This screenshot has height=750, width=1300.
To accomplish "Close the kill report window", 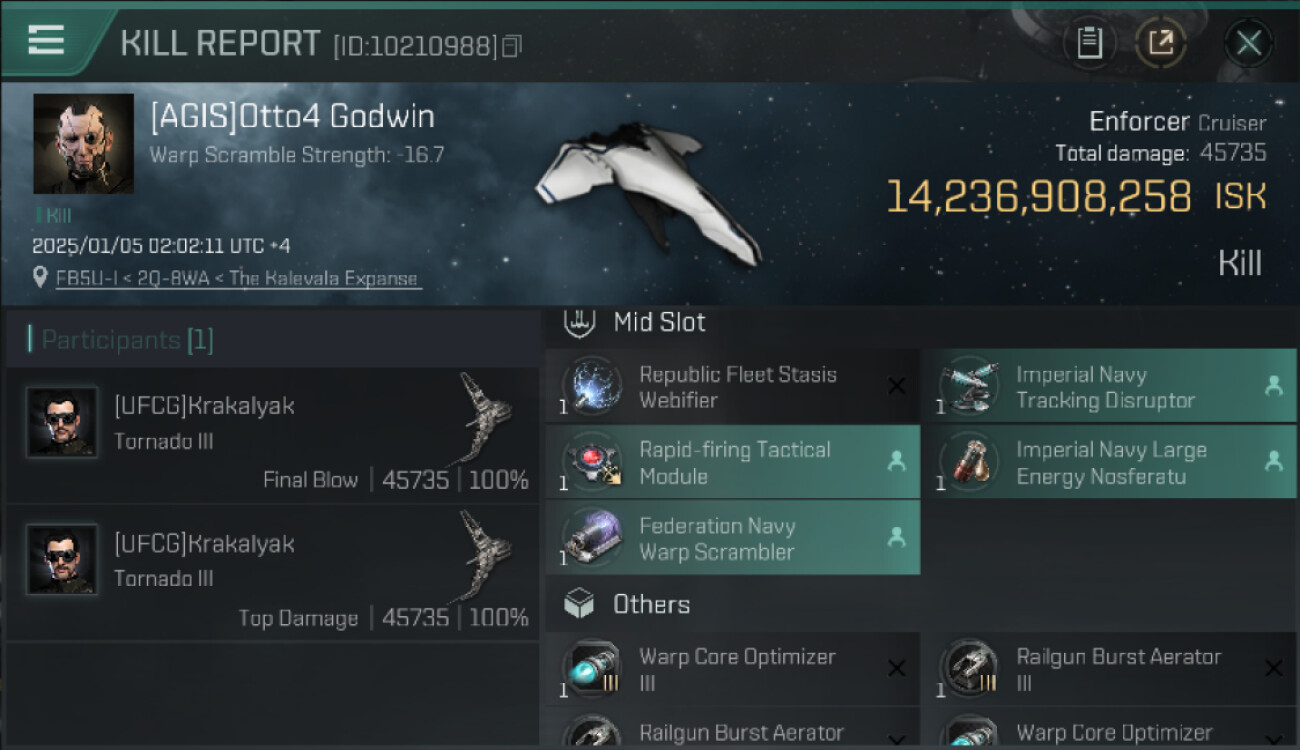I will coord(1248,43).
